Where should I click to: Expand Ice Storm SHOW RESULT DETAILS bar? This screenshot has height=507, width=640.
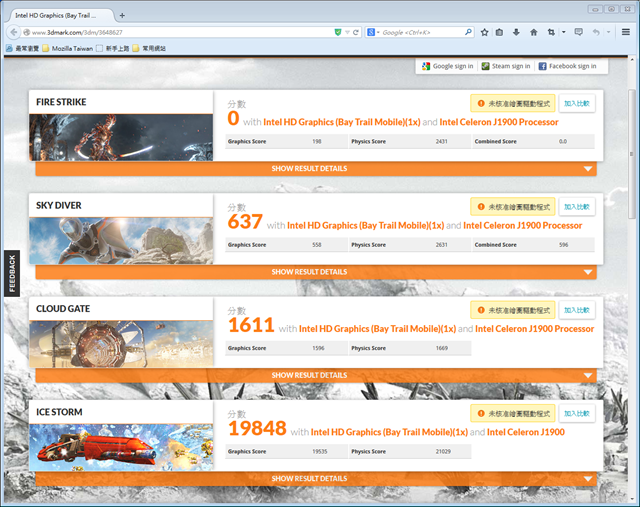(x=316, y=478)
